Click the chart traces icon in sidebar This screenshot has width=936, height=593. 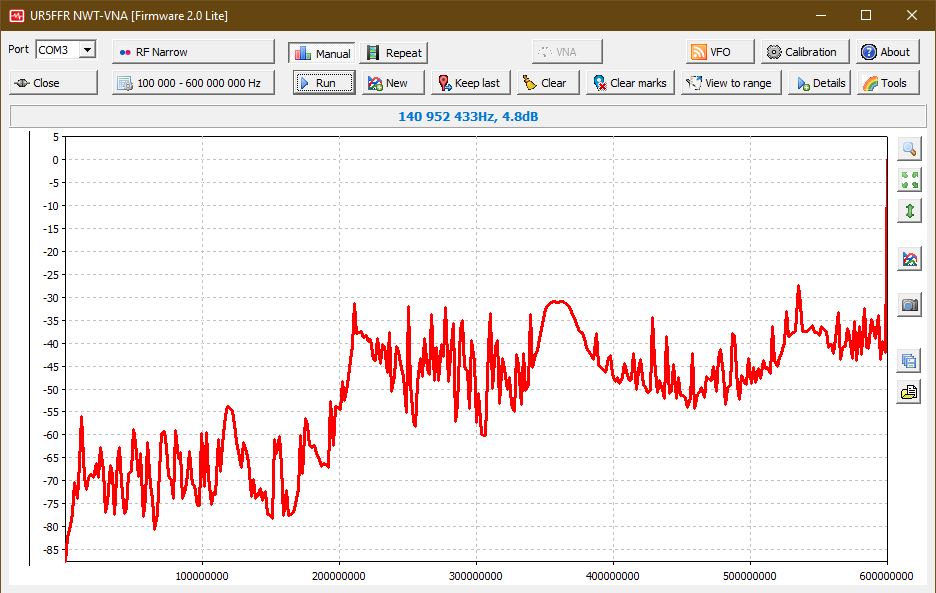click(x=909, y=260)
